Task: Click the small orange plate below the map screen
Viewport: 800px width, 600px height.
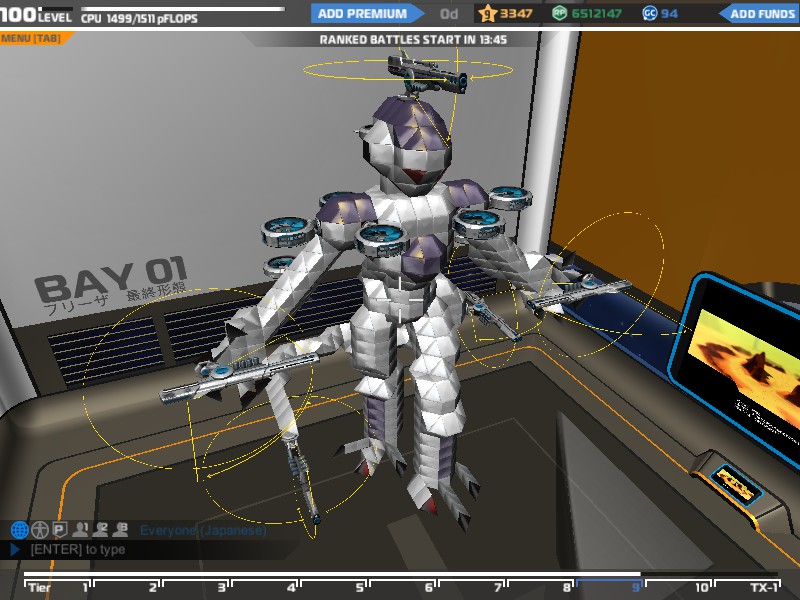Action: pos(736,485)
